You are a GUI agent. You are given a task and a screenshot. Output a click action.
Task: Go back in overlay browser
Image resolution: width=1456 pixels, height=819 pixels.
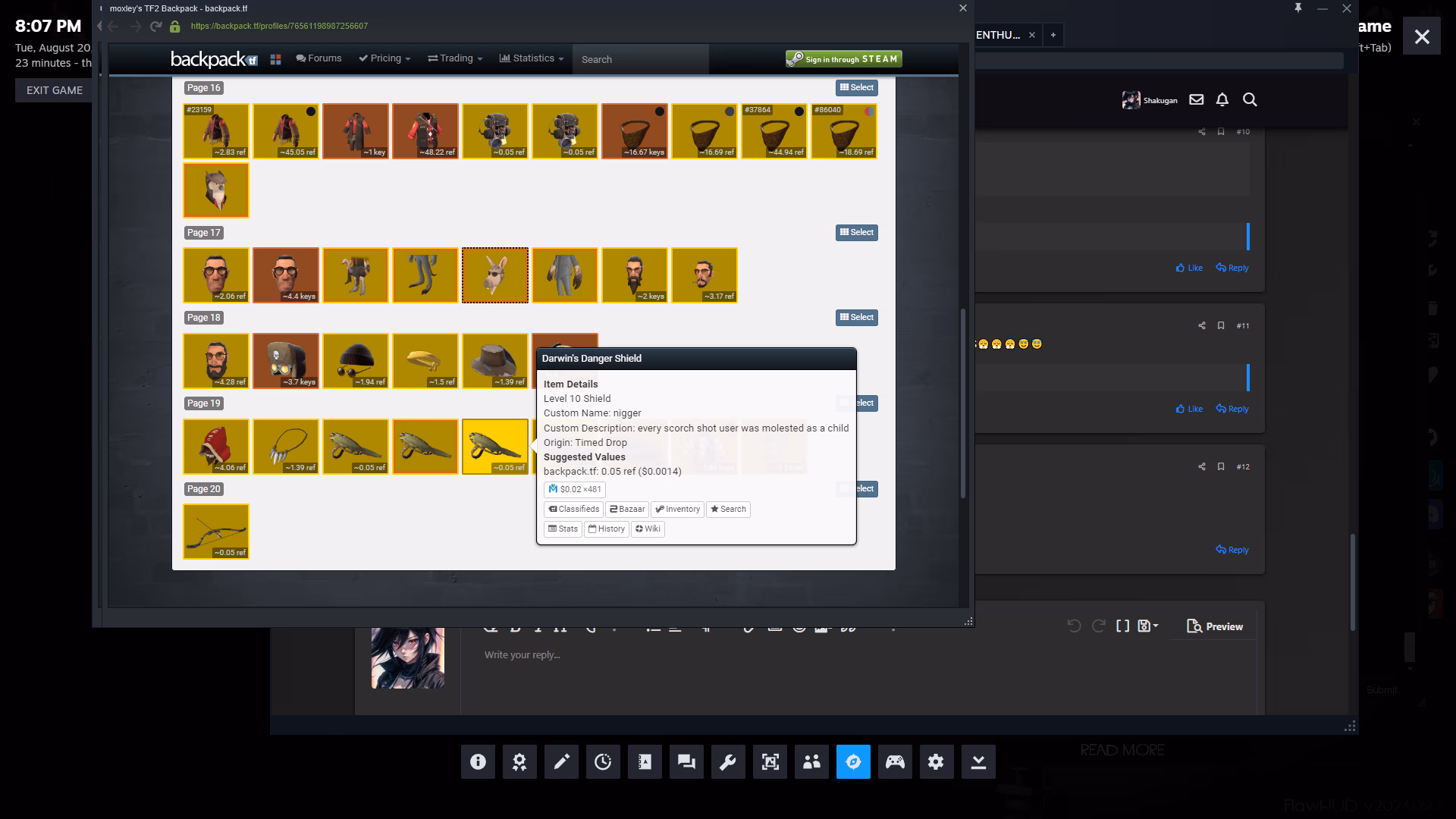tap(113, 27)
